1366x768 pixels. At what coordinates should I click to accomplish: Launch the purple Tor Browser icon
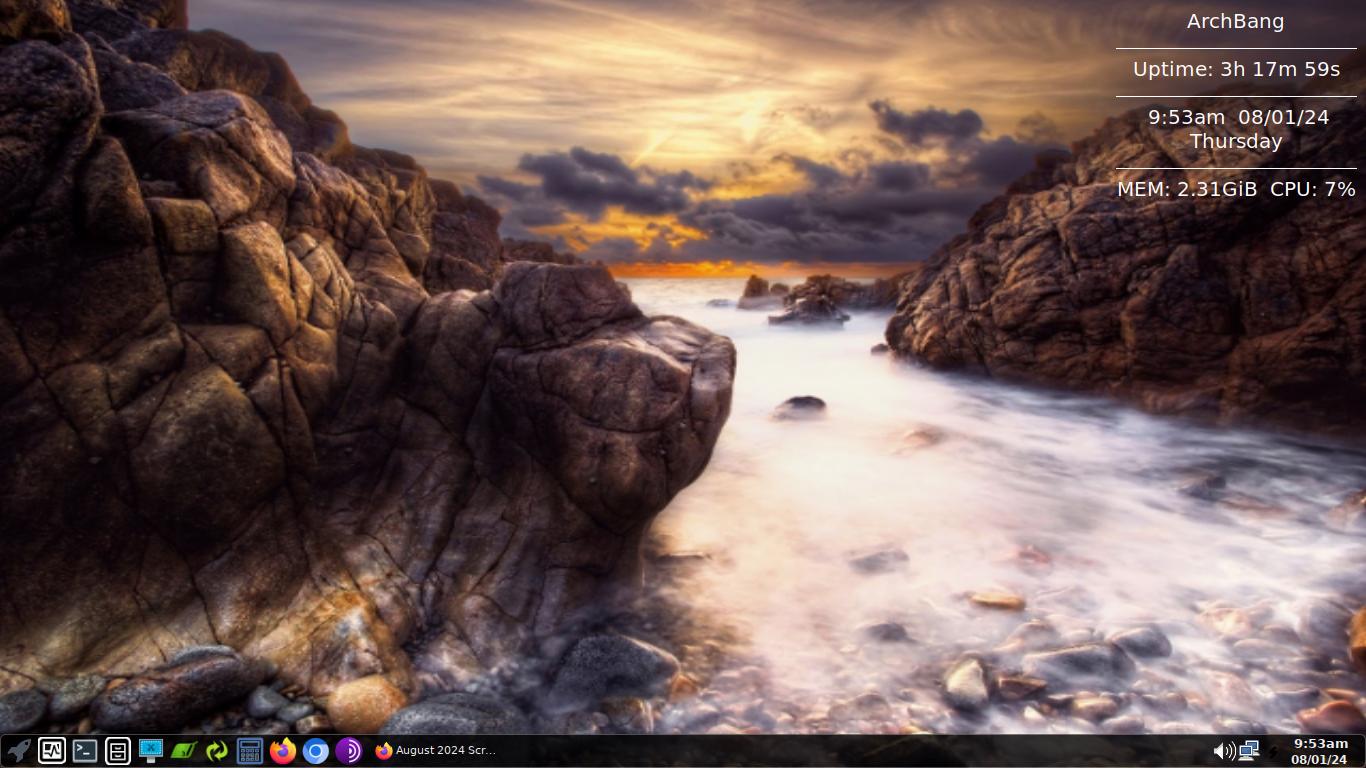348,750
